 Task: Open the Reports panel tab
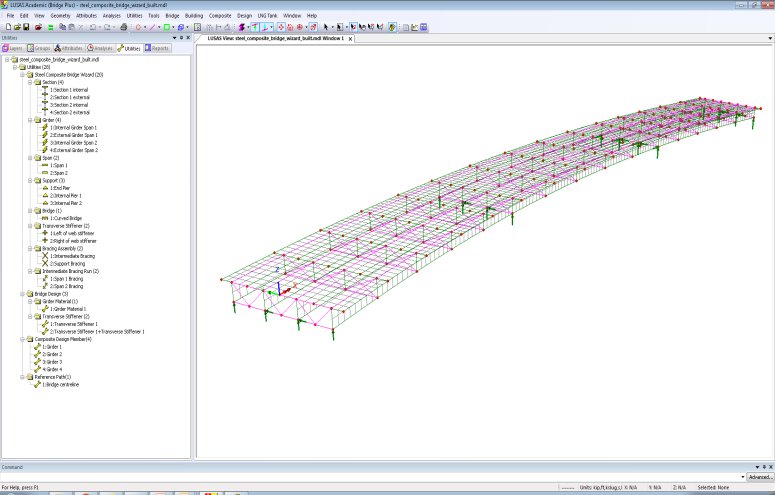[x=157, y=47]
